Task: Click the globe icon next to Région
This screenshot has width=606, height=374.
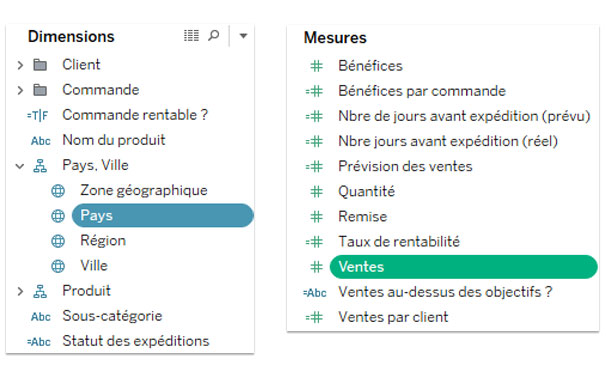Action: [58, 241]
